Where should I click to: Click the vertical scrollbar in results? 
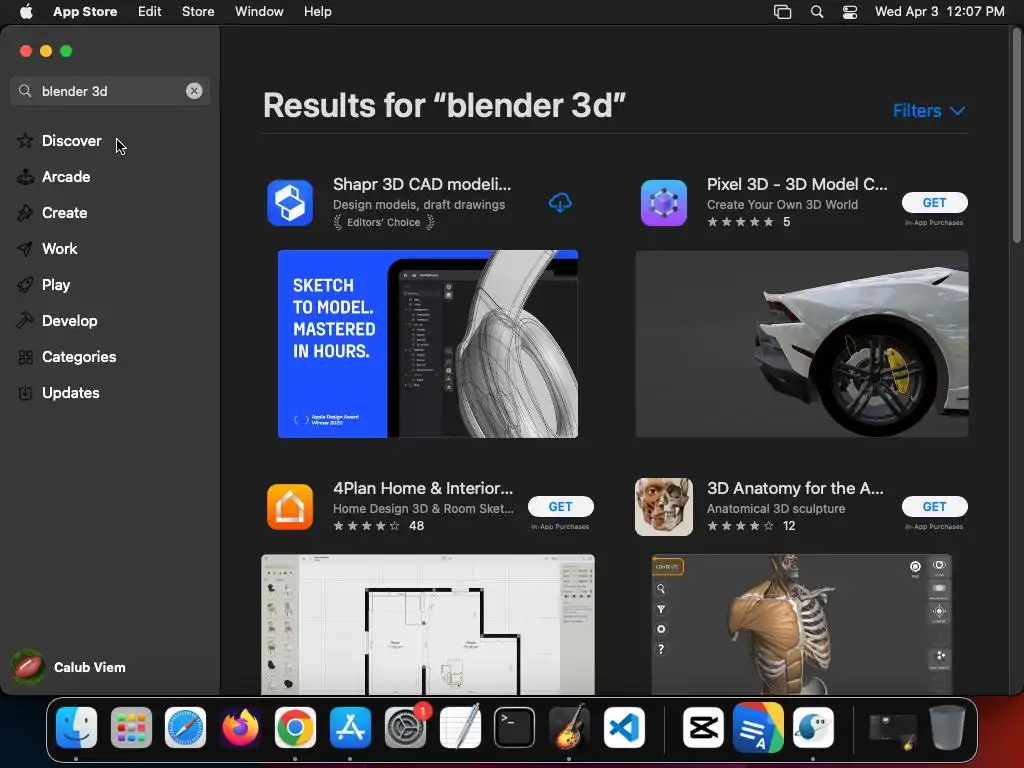point(1016,138)
